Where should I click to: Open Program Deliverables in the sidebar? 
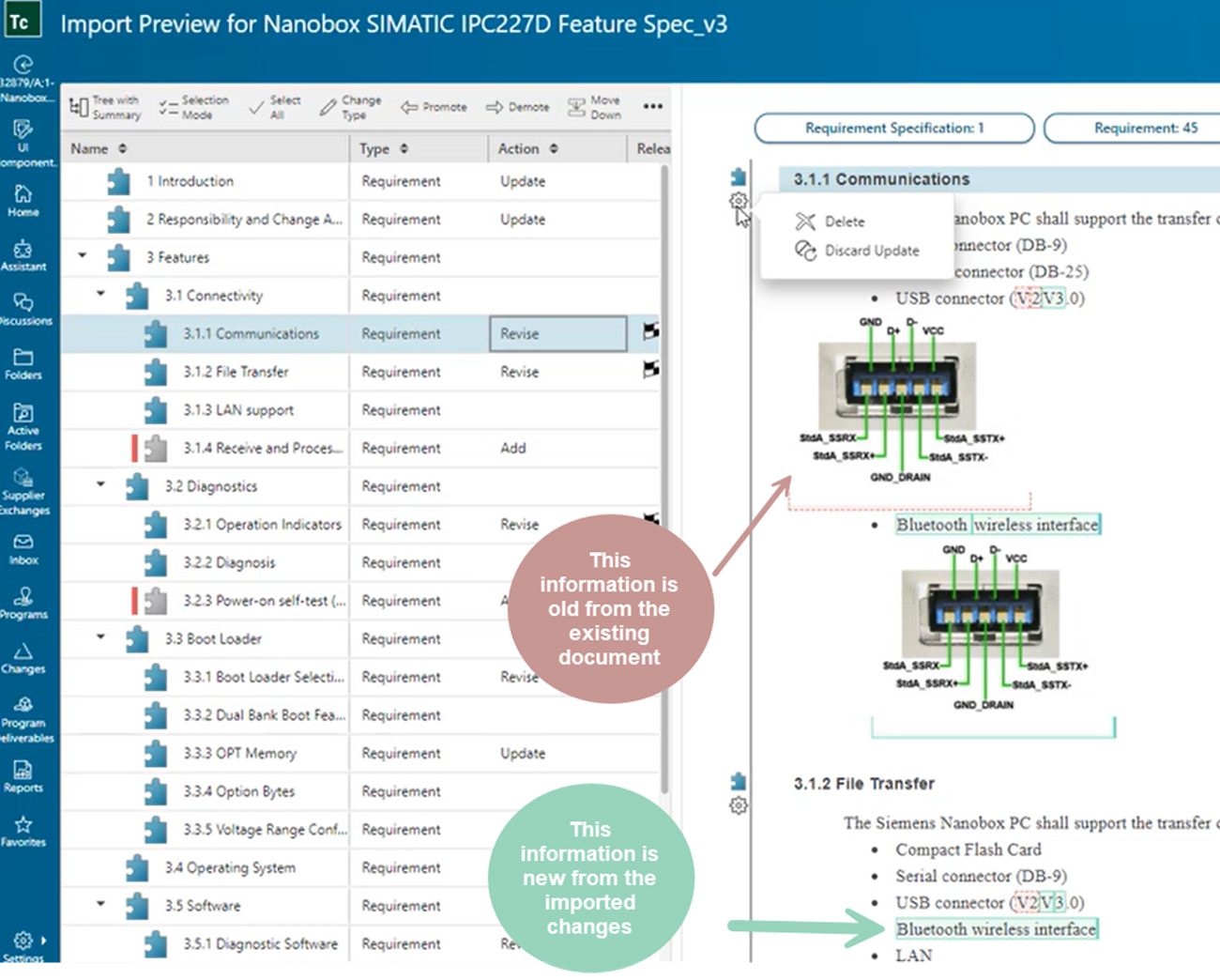tap(23, 719)
